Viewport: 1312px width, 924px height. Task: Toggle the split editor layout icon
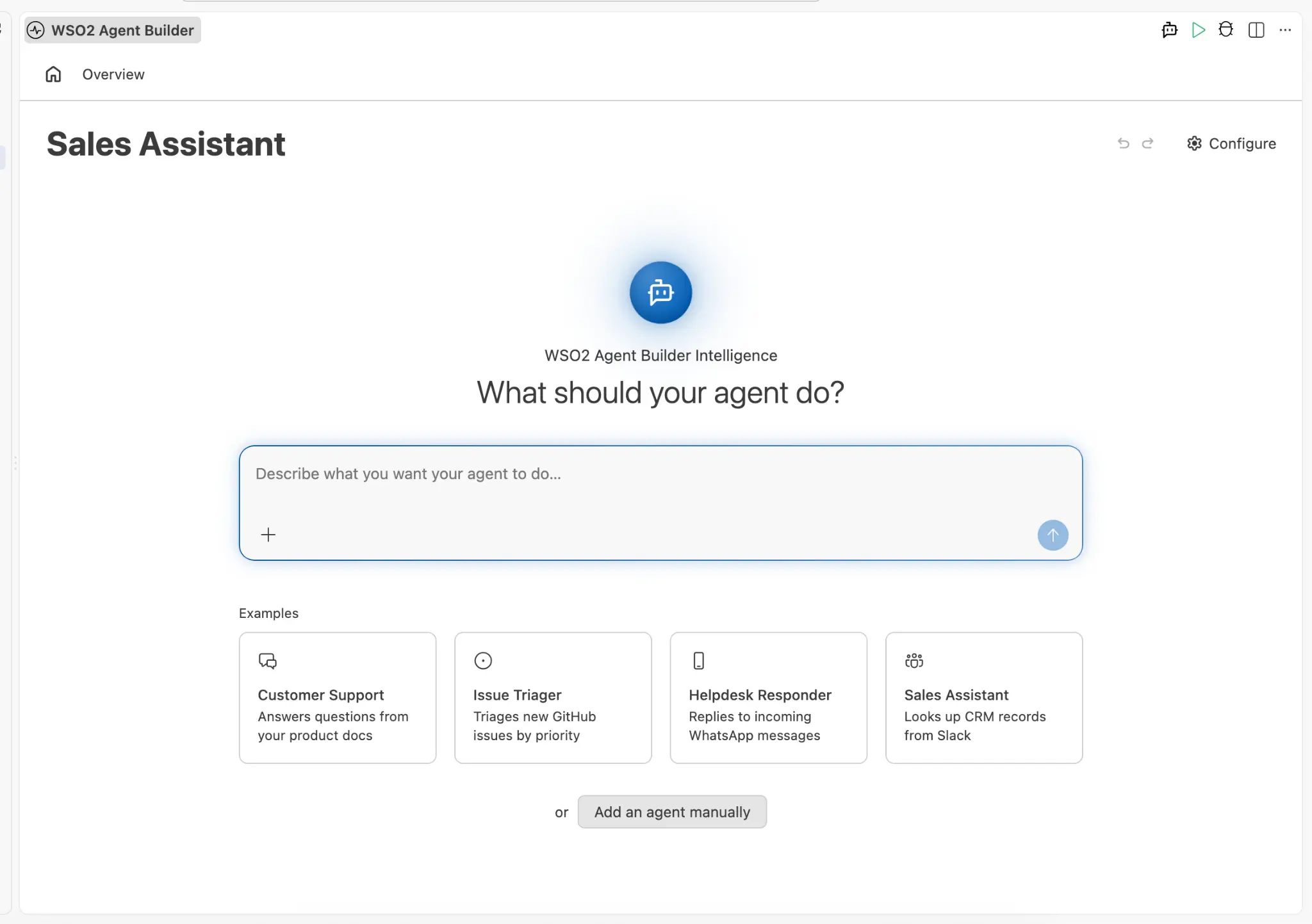coord(1256,30)
